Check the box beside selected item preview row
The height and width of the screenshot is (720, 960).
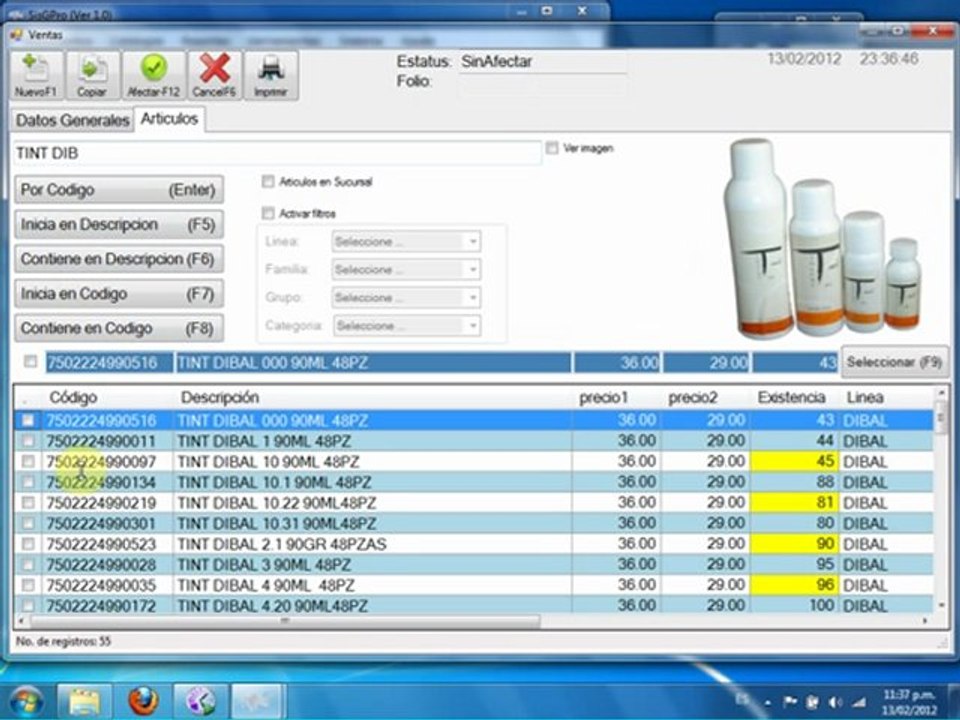[x=30, y=362]
